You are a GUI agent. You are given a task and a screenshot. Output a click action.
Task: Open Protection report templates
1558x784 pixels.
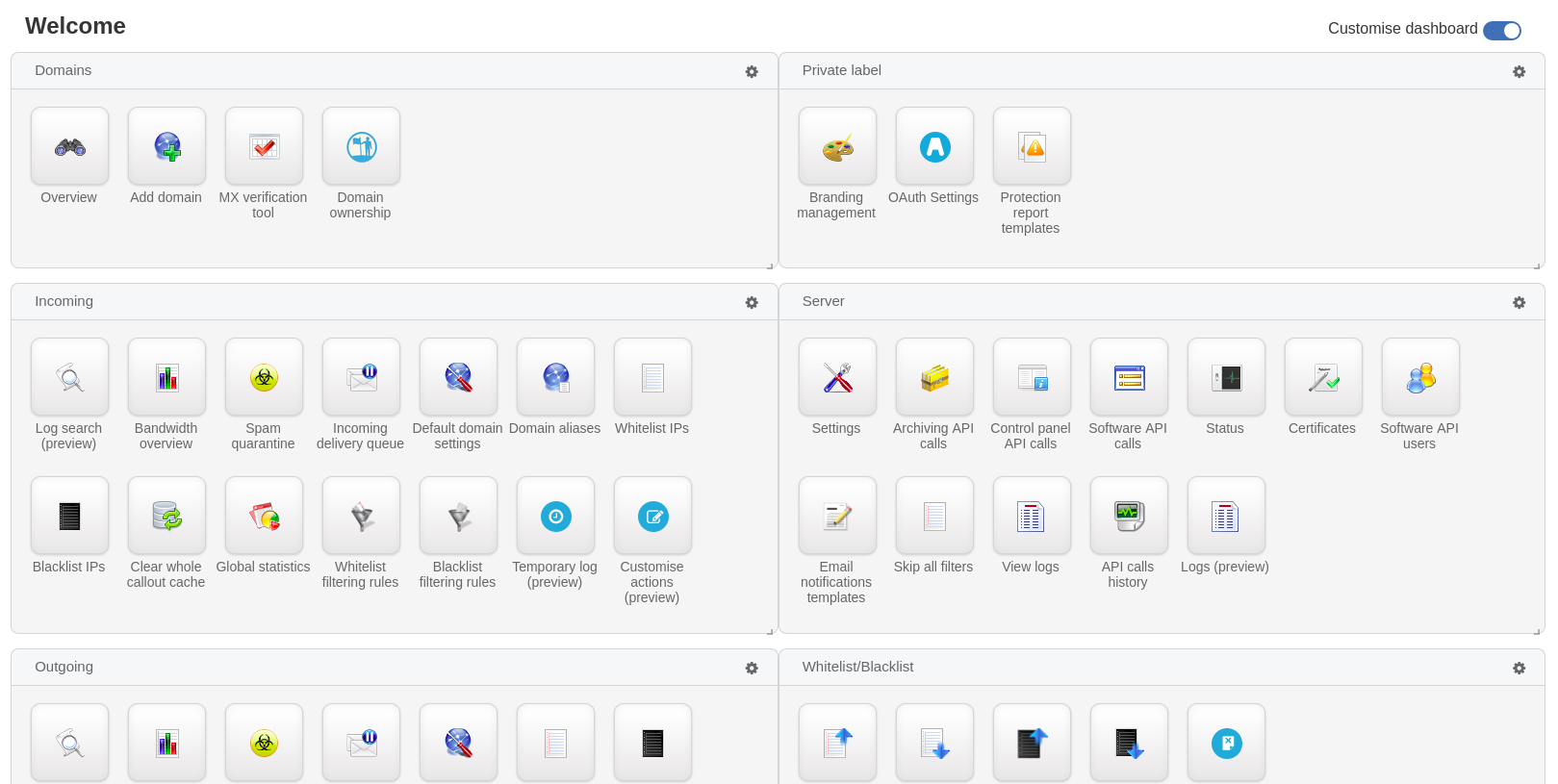click(x=1032, y=146)
